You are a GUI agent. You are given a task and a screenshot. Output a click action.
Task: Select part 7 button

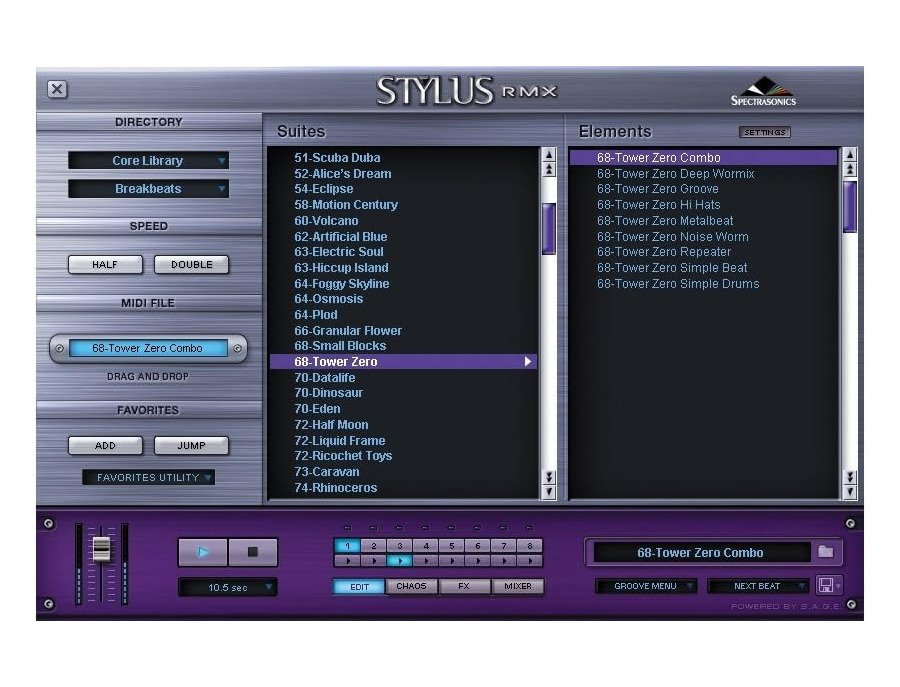504,546
